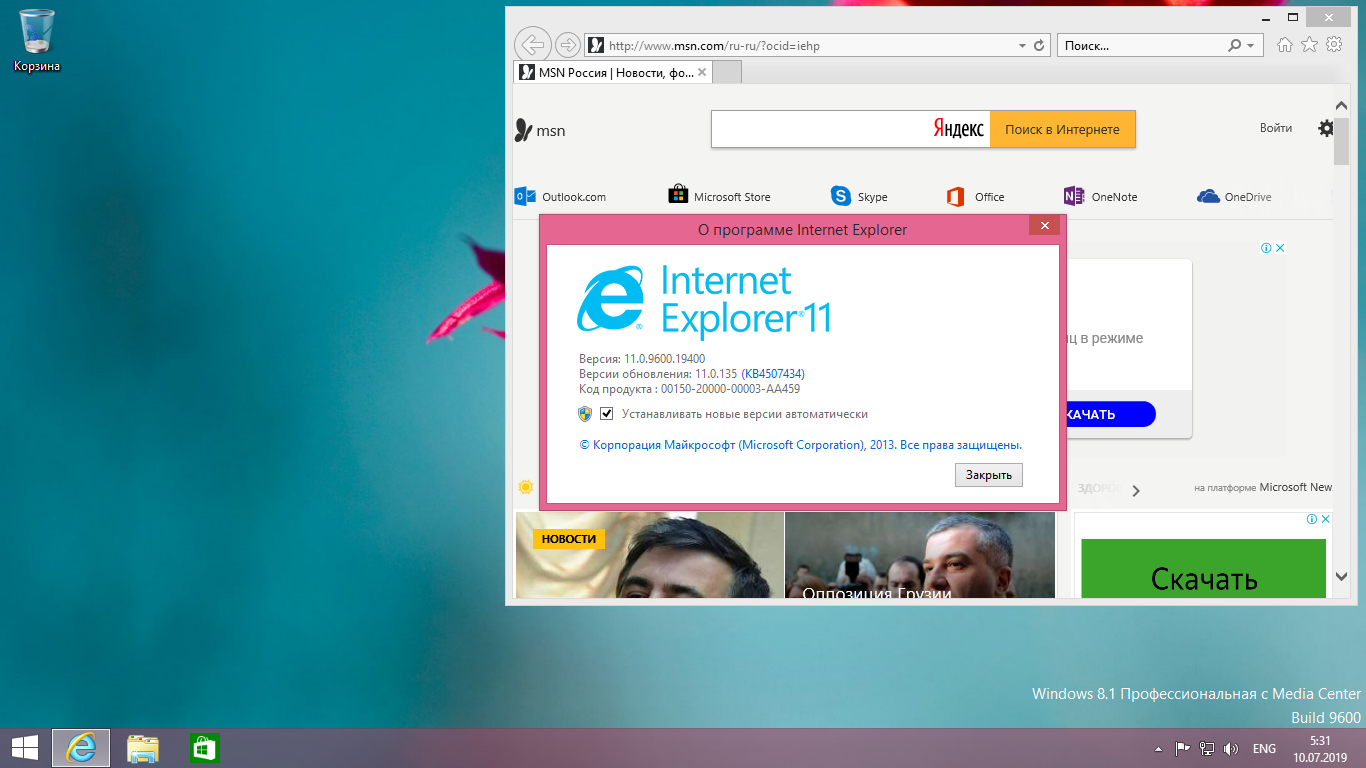Click the green Скачать ad banner
Viewport: 1366px width, 768px height.
(1203, 569)
